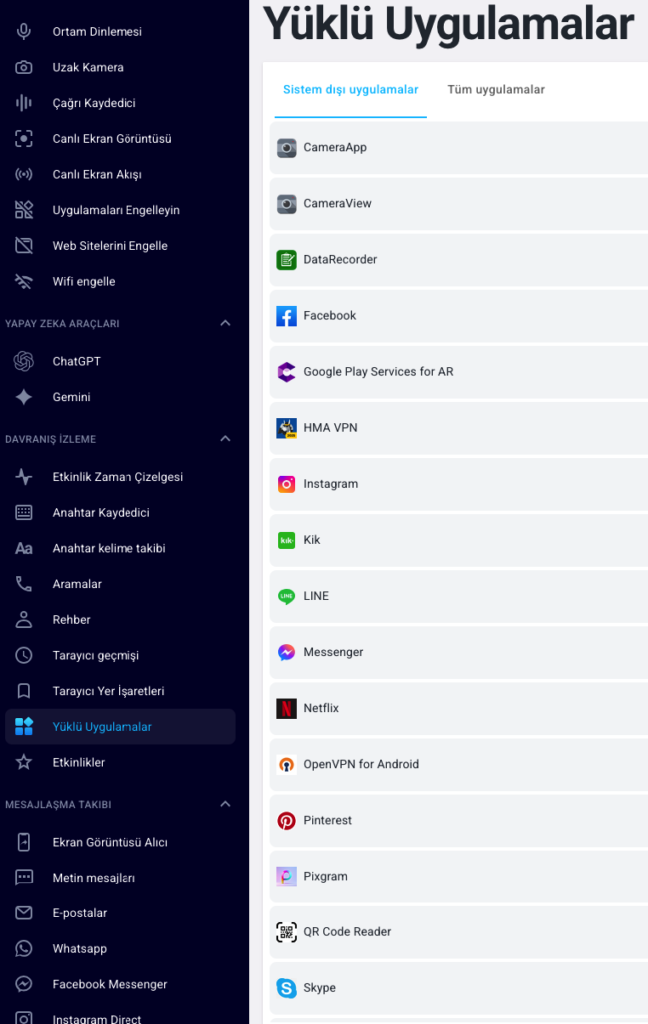Viewport: 648px width, 1024px height.
Task: Select the Sistem dışı uygulamalar tab
Action: coord(350,90)
